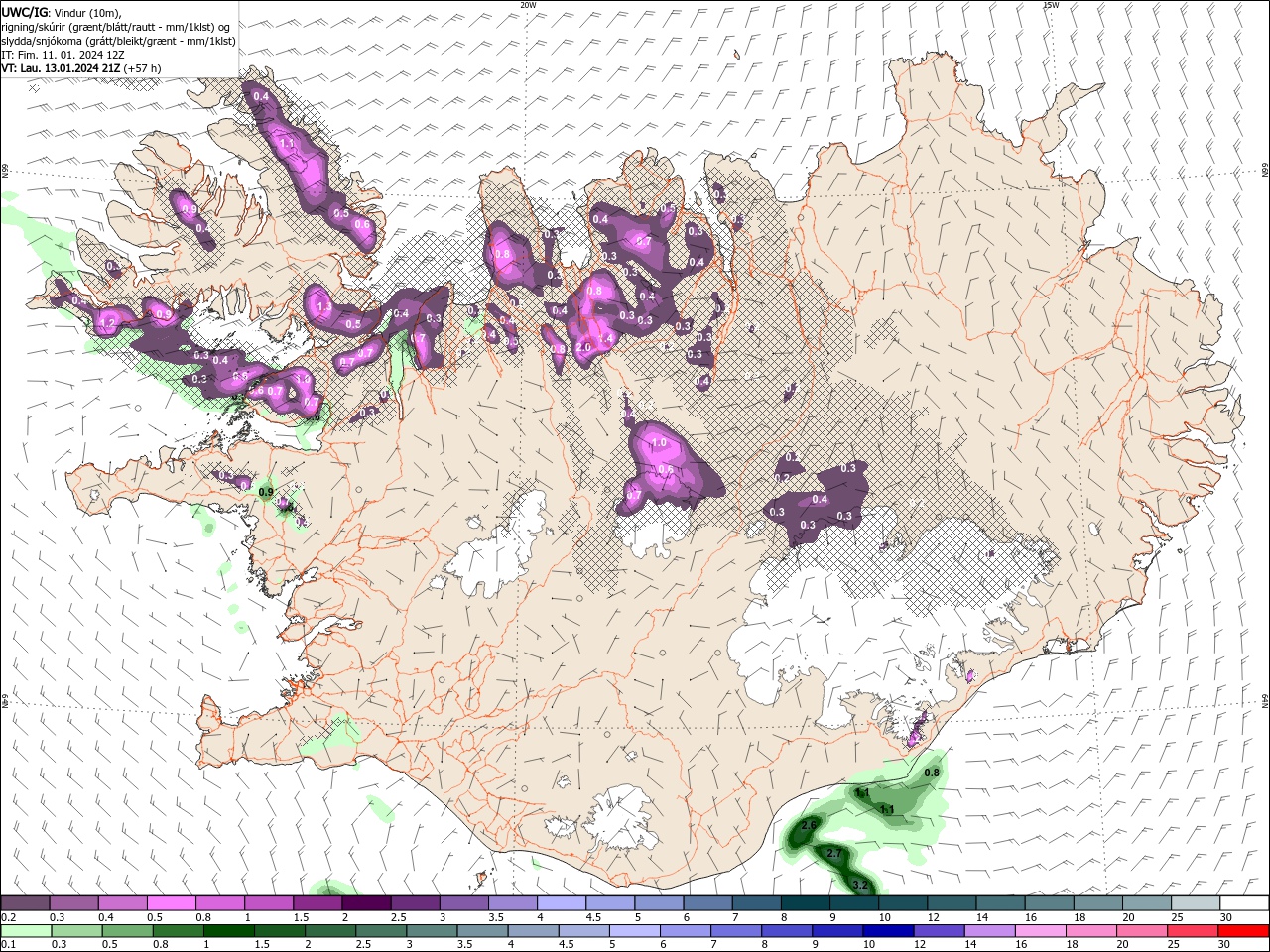1270x952 pixels.
Task: Pick snow scale swatch between 14 and 16
Action: pos(1001,903)
